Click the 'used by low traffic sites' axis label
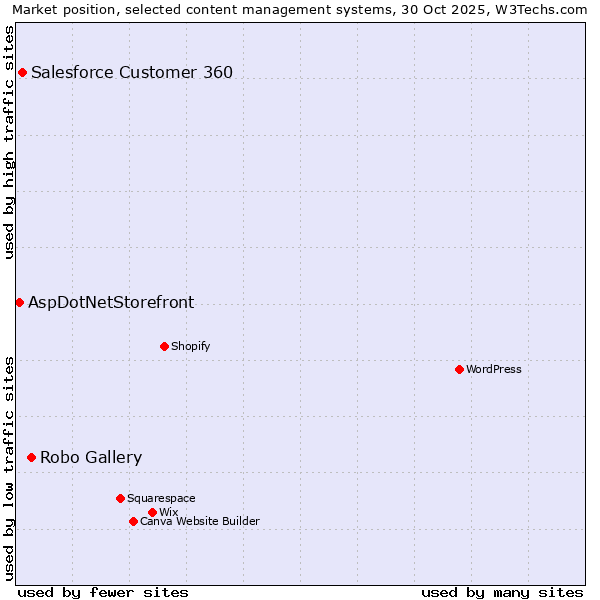Screen dimensions: 600x600 point(9,468)
